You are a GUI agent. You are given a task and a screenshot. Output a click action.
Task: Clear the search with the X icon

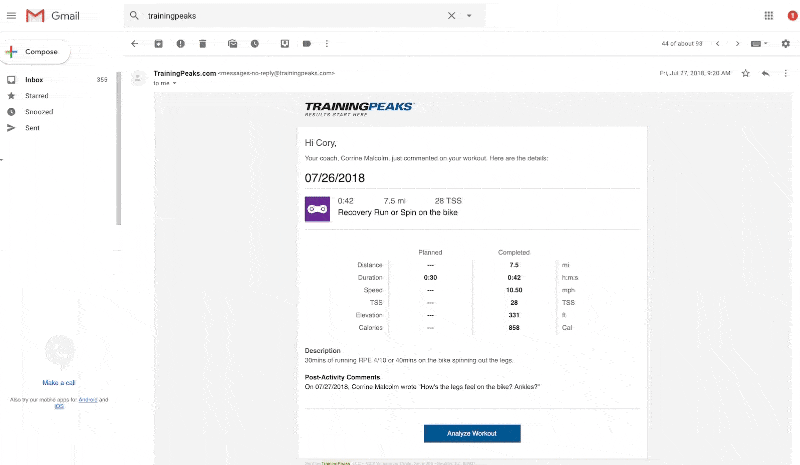(x=452, y=16)
